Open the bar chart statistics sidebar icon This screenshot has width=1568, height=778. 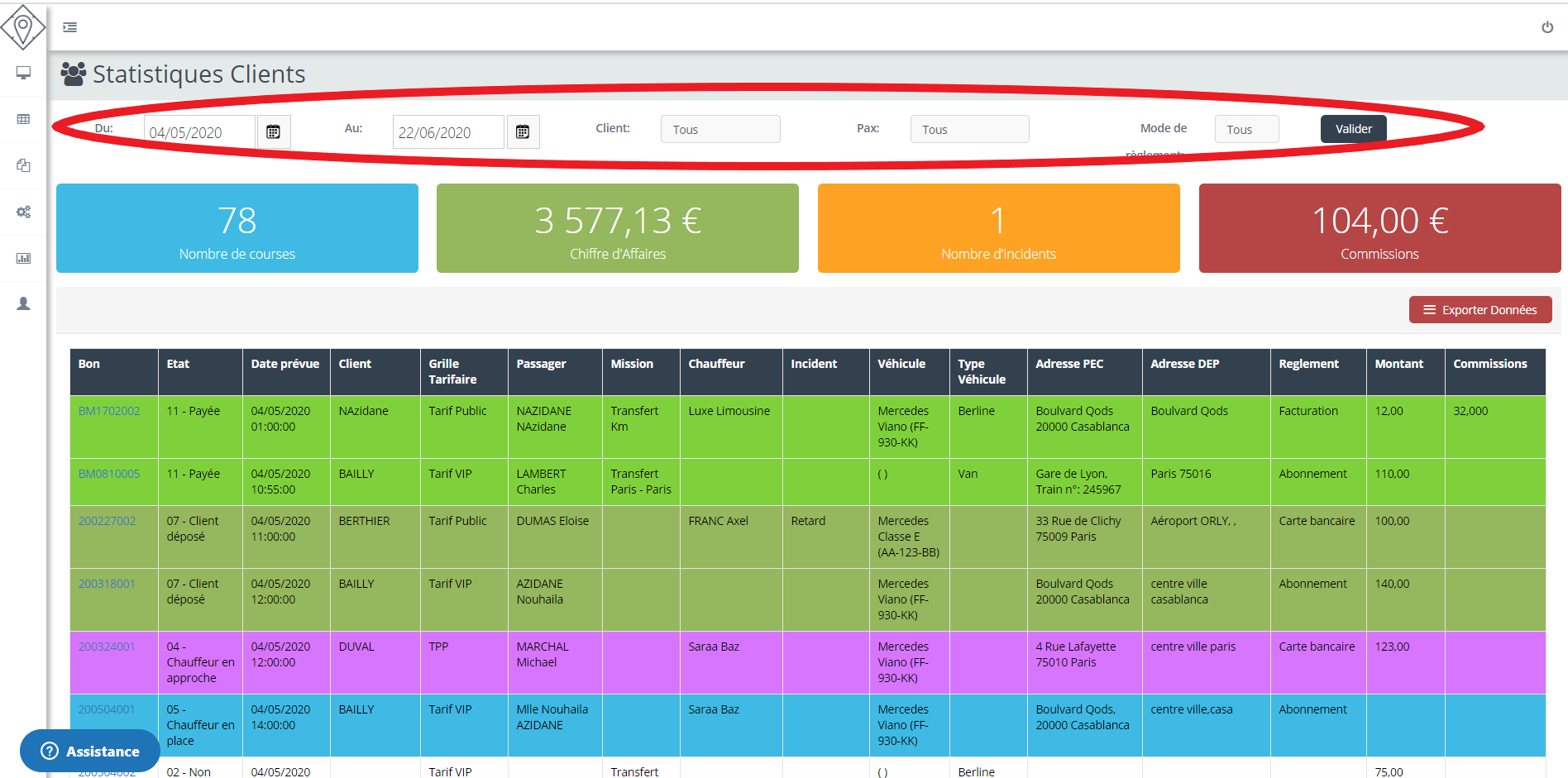pyautogui.click(x=23, y=258)
